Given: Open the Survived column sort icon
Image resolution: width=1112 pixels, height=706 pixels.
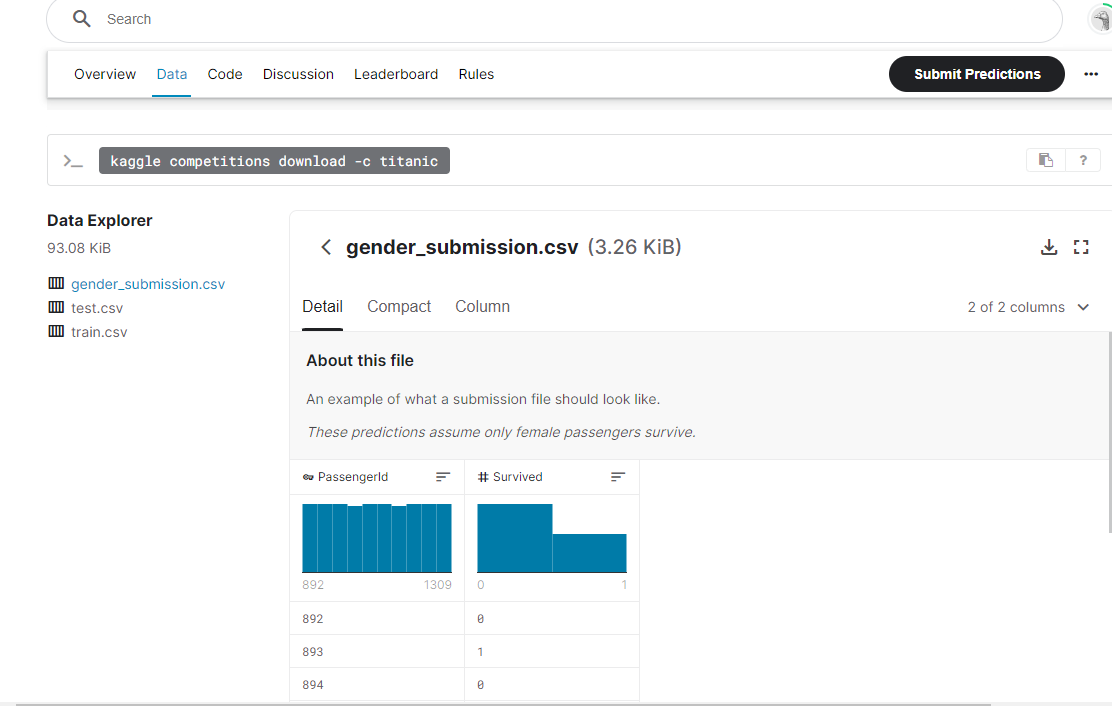Looking at the screenshot, I should (x=618, y=477).
